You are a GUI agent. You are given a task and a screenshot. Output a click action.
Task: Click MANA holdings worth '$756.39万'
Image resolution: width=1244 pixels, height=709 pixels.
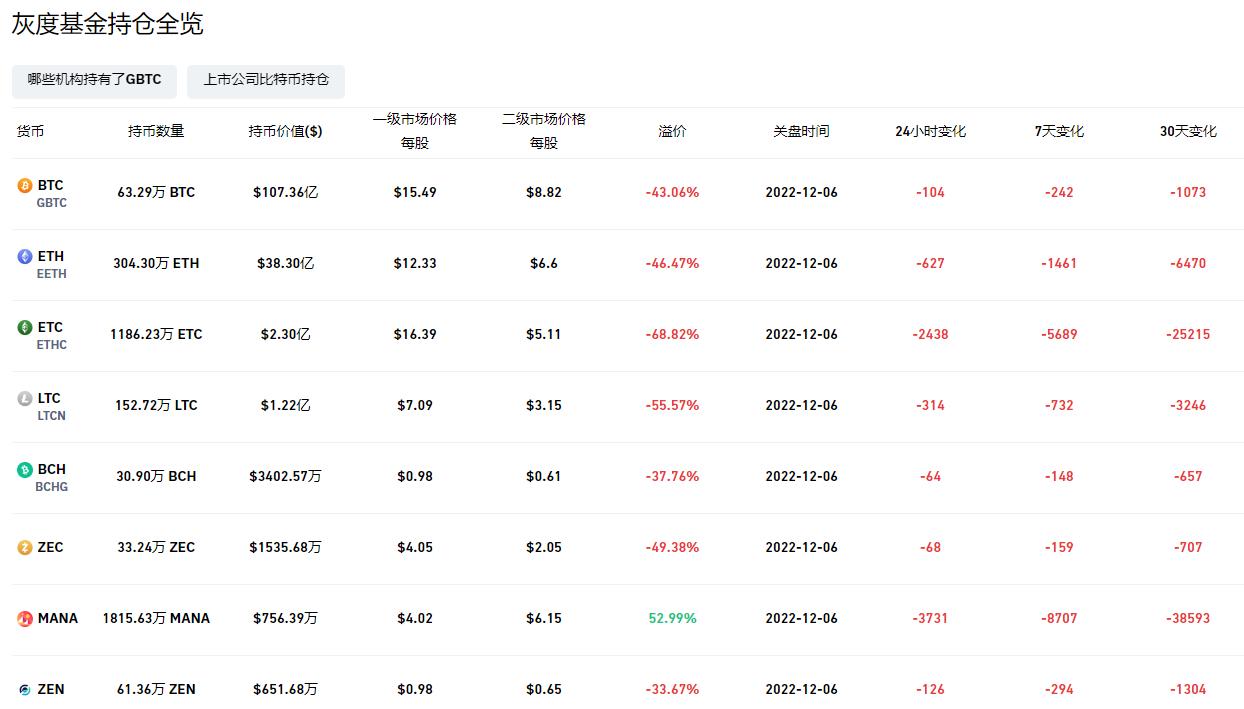point(285,618)
